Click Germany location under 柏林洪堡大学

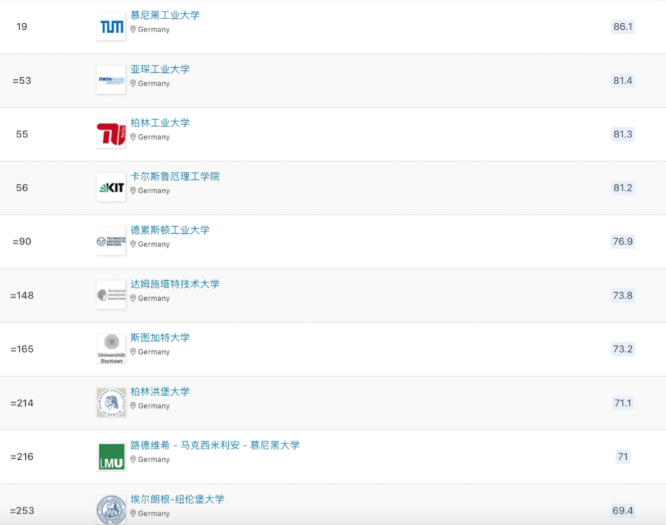pos(150,406)
